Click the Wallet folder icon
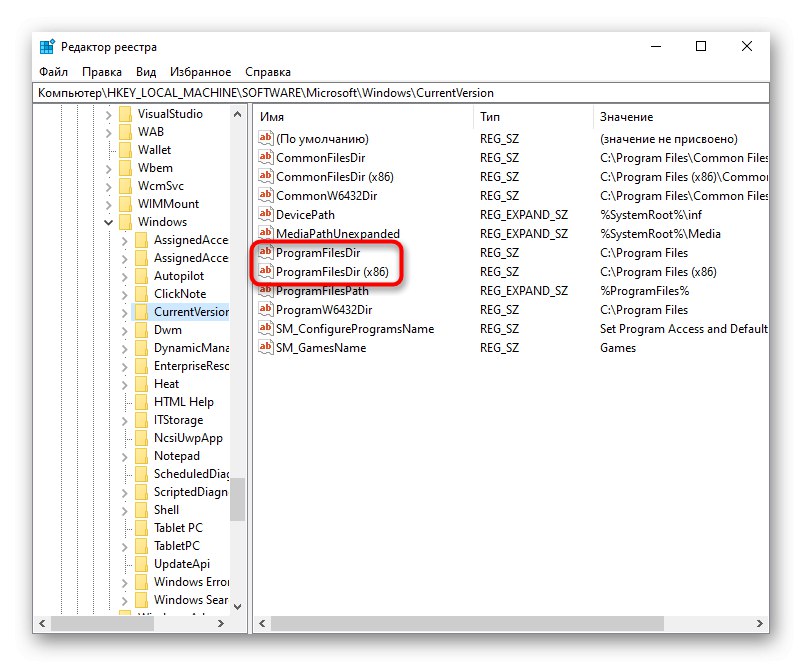The width and height of the screenshot is (802, 666). 125,149
